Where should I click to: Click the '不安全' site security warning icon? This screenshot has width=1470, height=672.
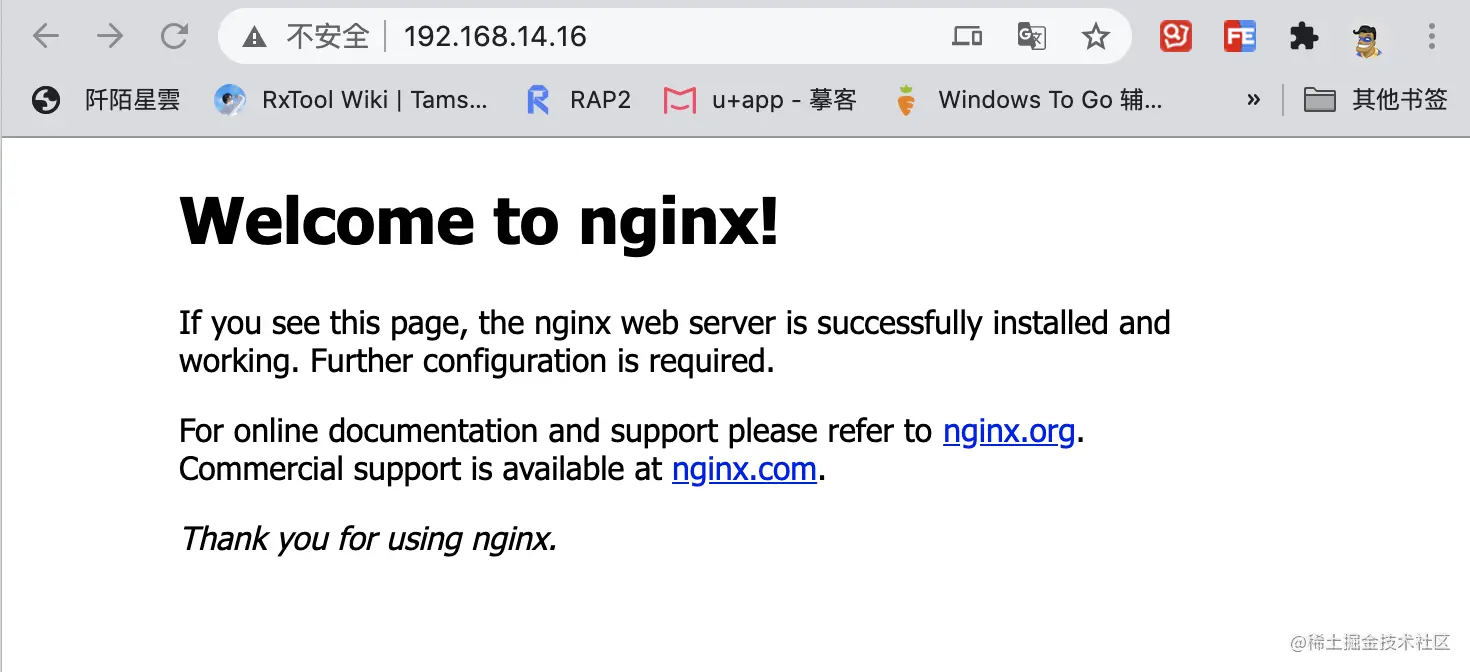click(x=254, y=36)
